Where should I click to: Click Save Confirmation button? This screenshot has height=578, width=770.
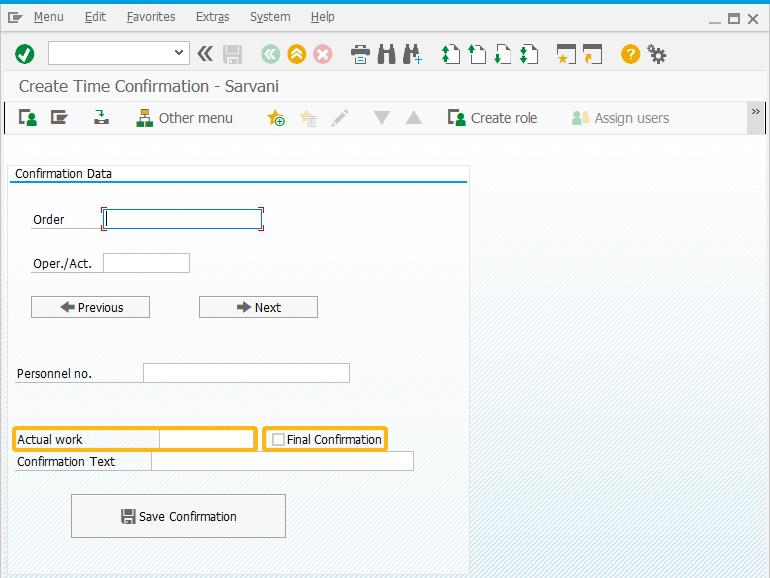pos(178,516)
